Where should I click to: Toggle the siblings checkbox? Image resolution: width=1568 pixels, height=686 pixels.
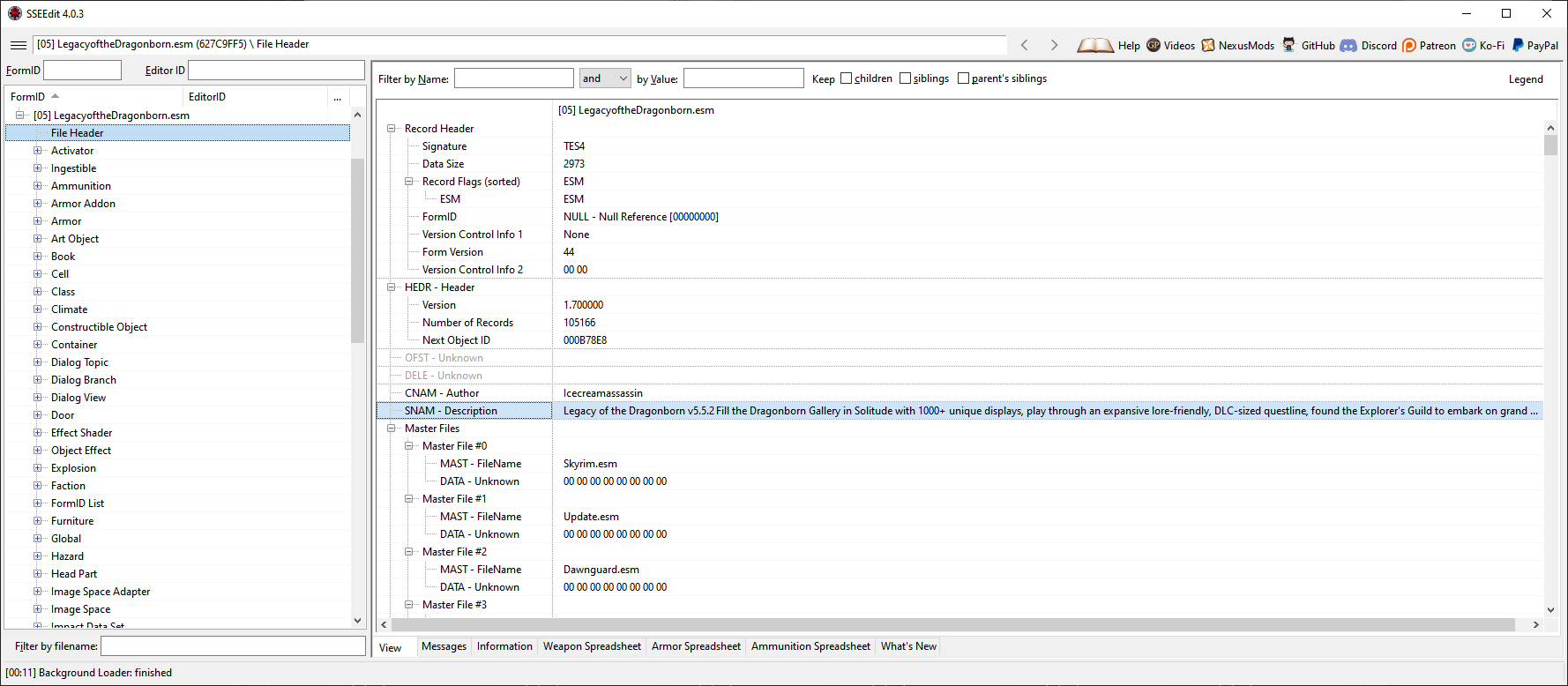coord(905,78)
